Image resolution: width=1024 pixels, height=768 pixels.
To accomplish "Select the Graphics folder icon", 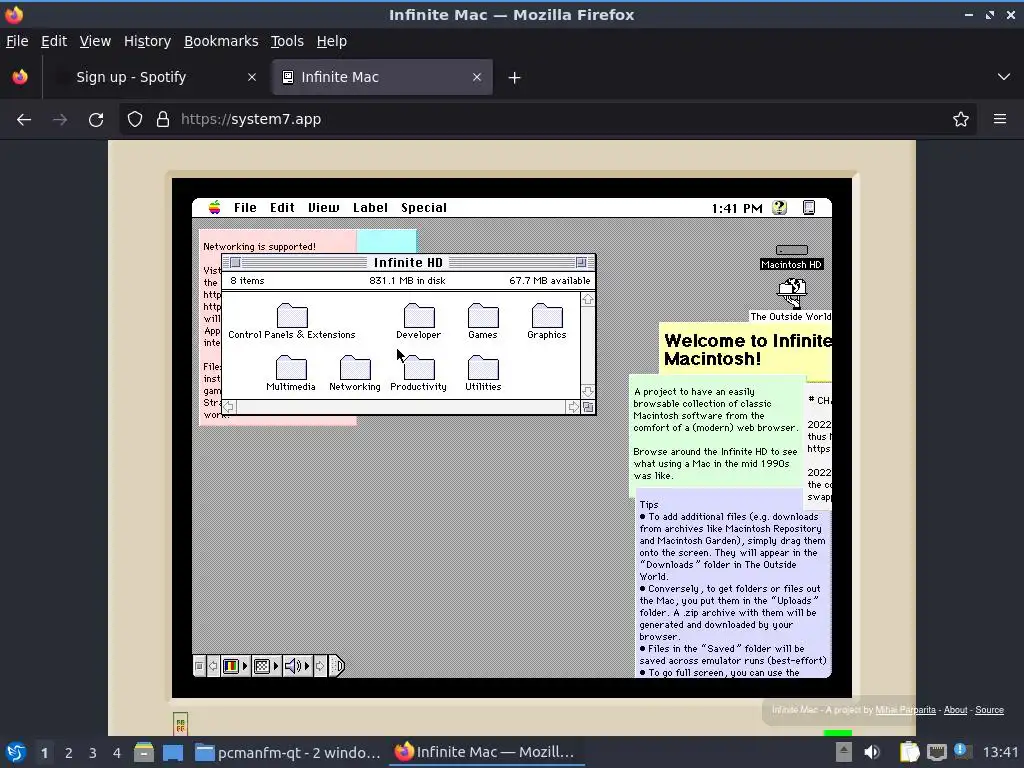I will [x=547, y=315].
